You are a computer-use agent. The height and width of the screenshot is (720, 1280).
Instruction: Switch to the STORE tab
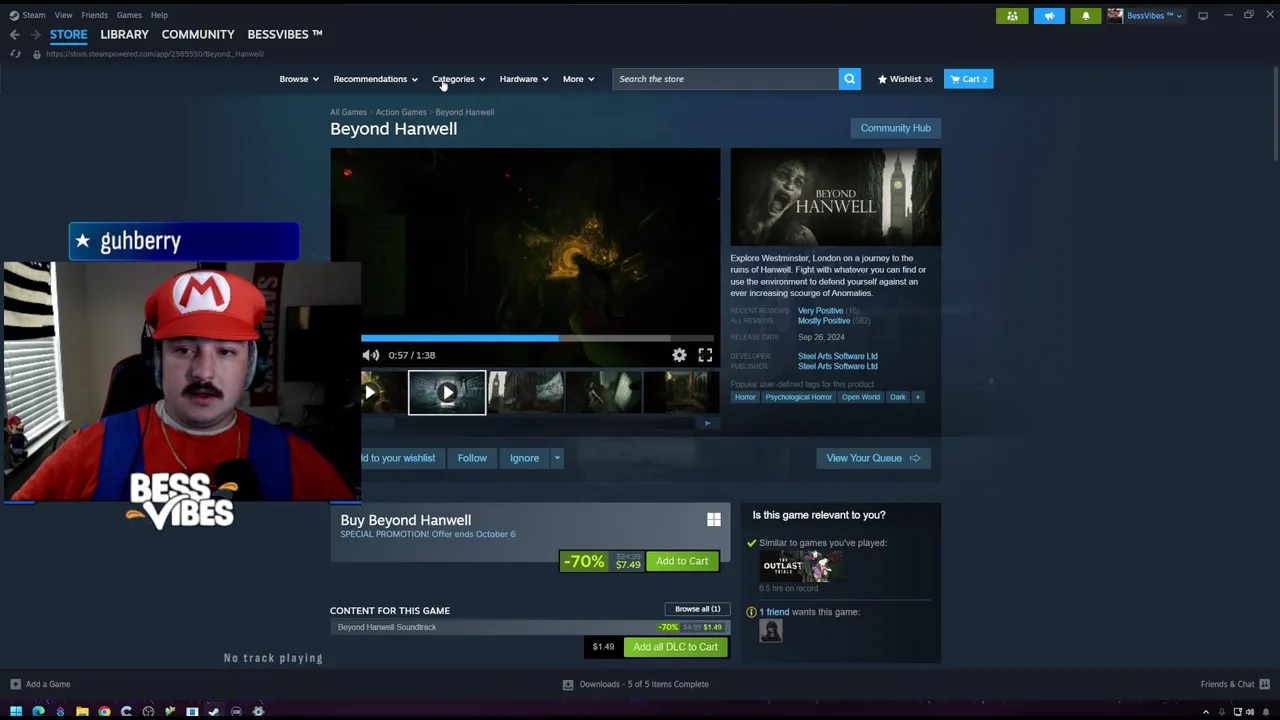(69, 34)
